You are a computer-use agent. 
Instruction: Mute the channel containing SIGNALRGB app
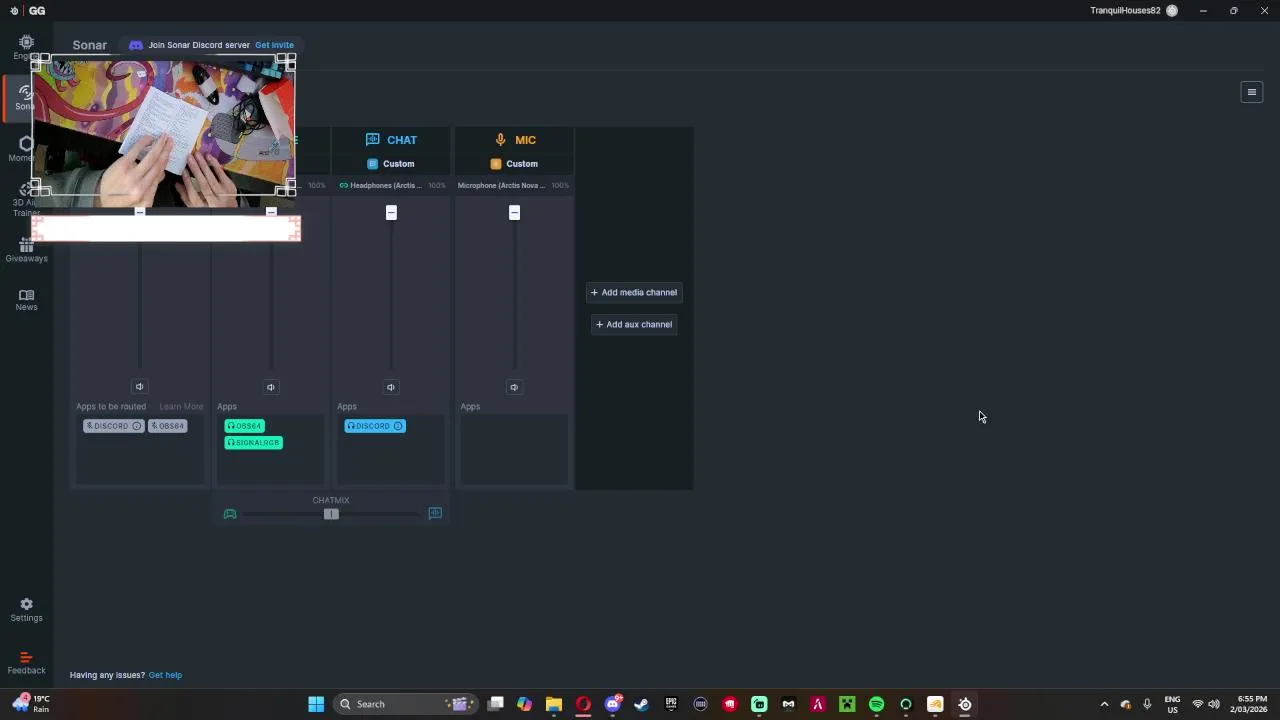click(x=270, y=387)
